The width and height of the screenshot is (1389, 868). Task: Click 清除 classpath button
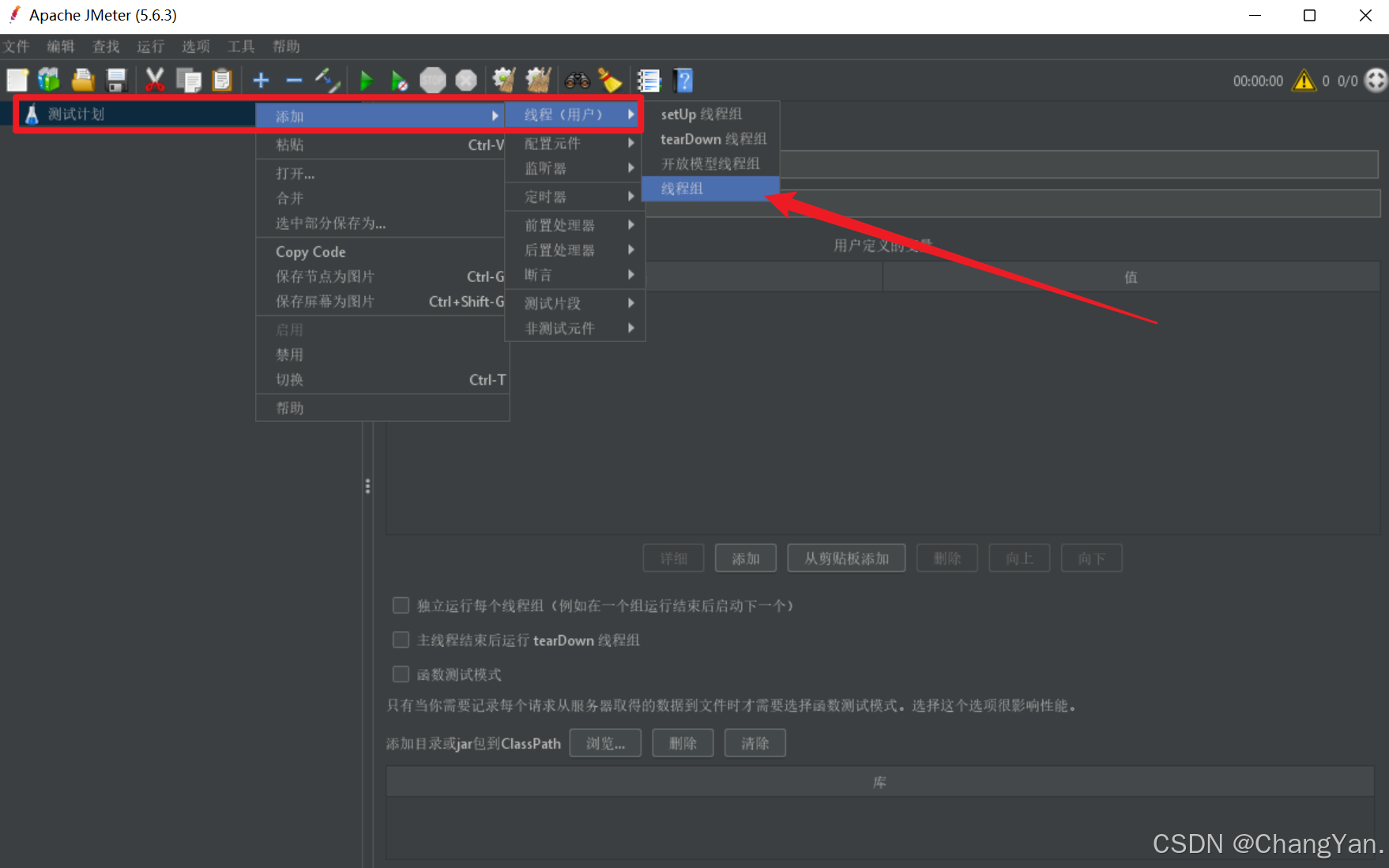click(x=755, y=743)
